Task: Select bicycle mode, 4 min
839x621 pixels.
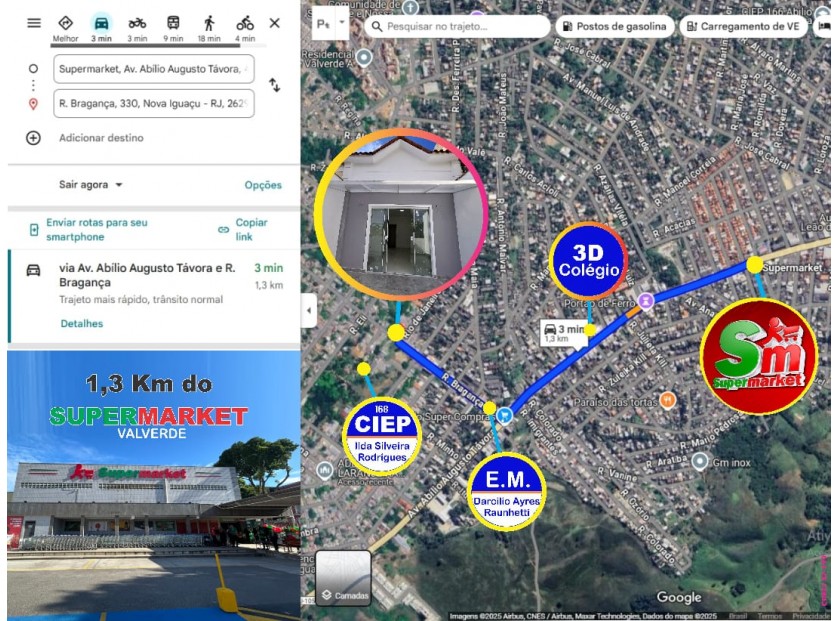Action: coord(245,28)
